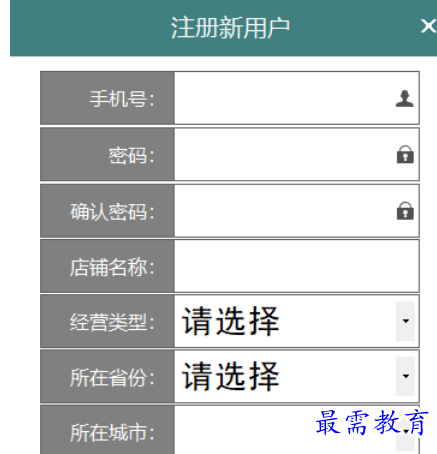This screenshot has width=437, height=454.
Task: Click the 确认密码 label
Action: 112,212
